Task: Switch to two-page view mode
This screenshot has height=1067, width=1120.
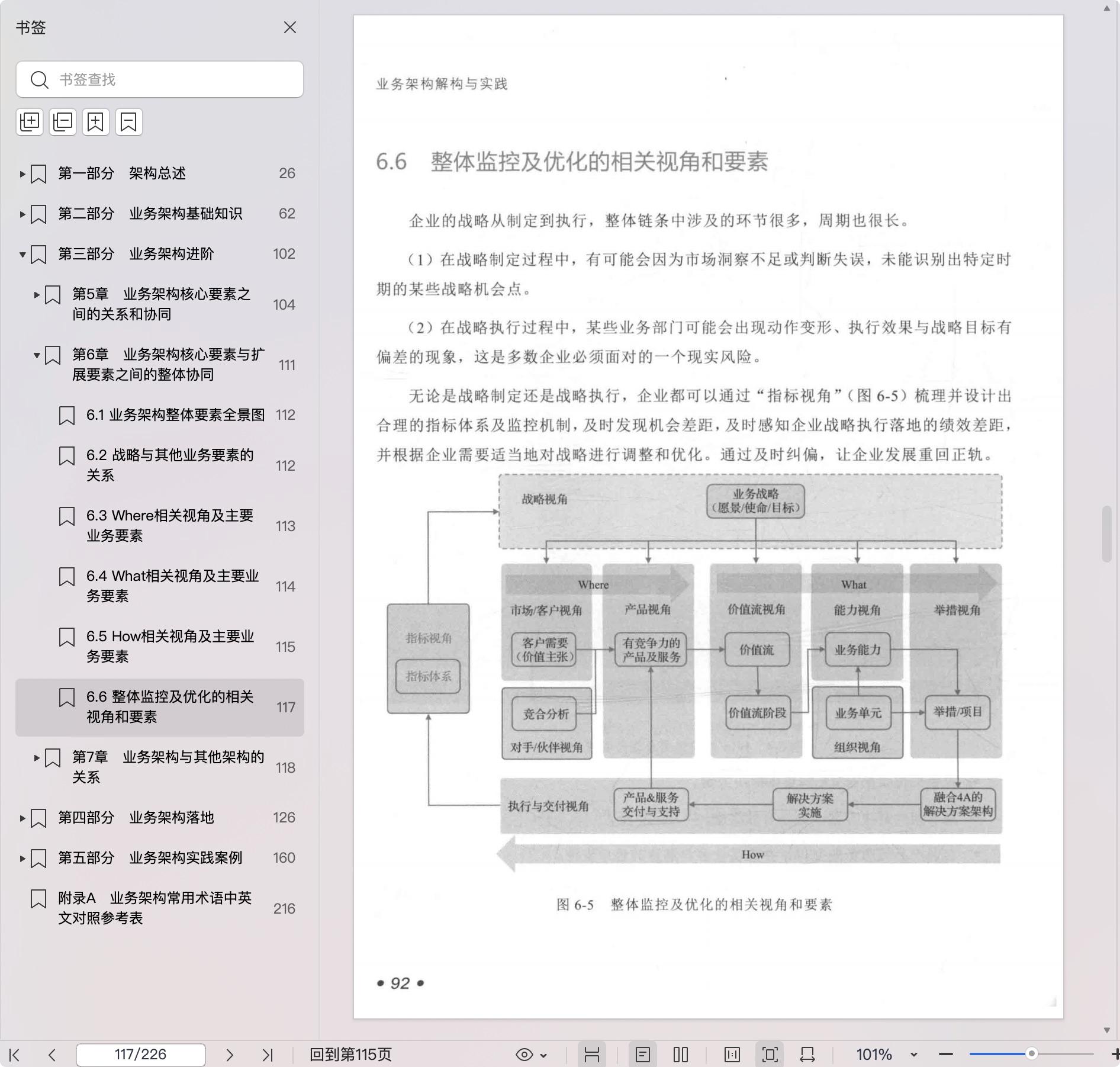Action: [x=681, y=1055]
